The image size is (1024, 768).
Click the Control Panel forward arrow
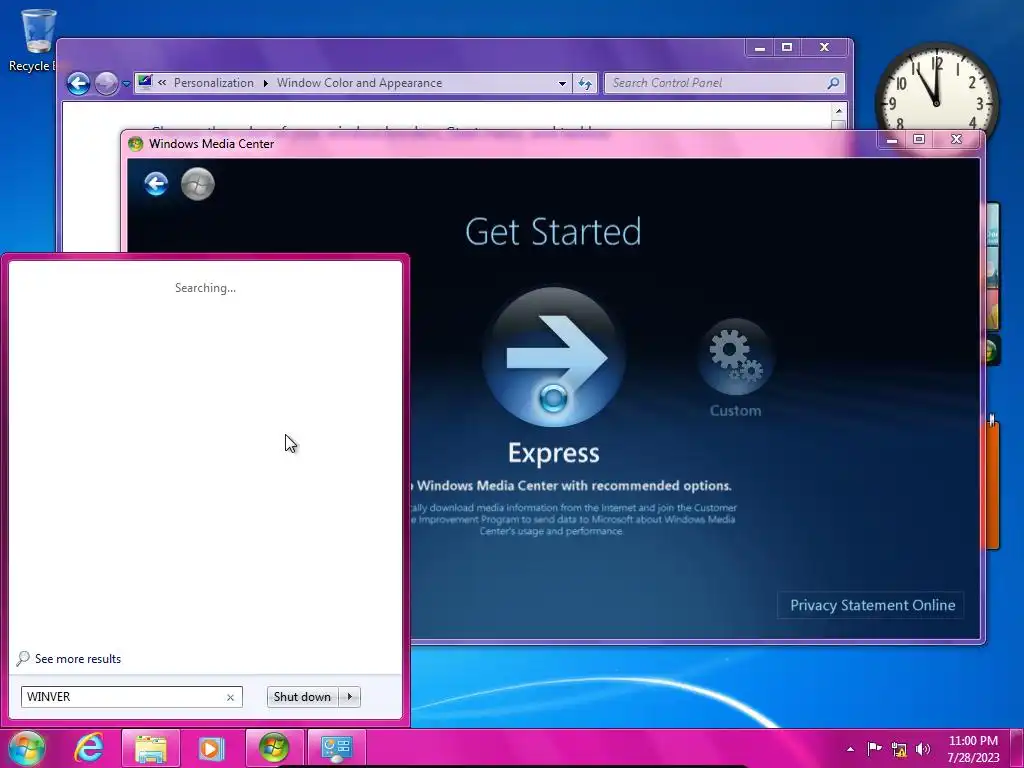tap(106, 84)
